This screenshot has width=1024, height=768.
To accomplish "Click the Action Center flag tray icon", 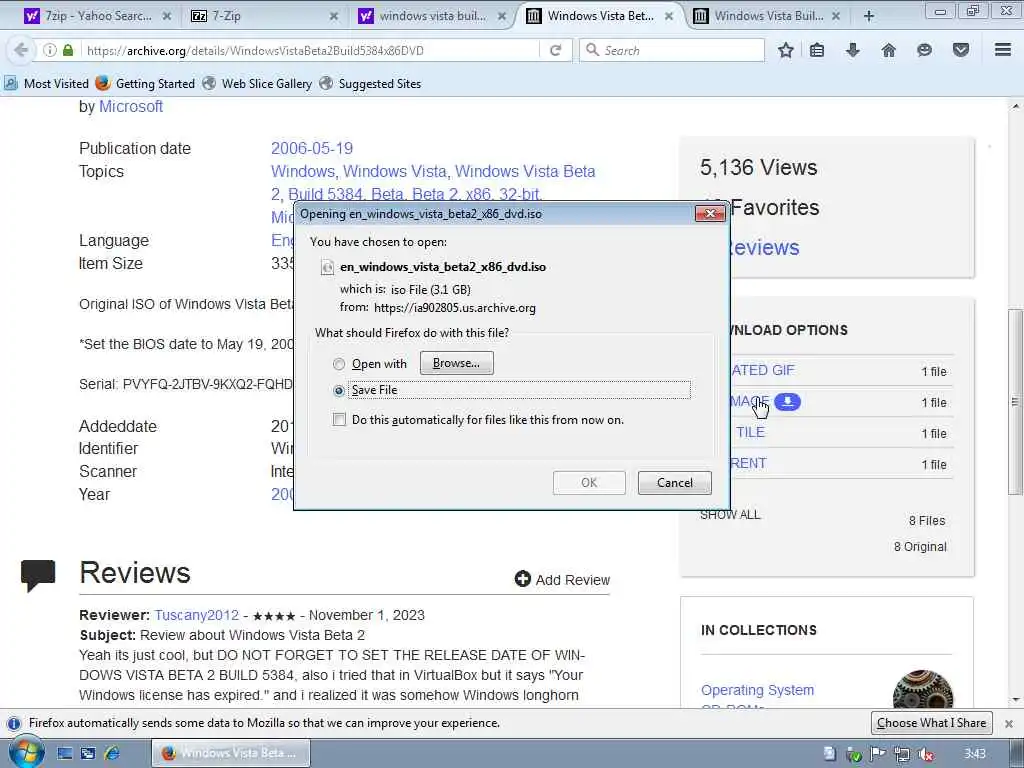I will coord(878,754).
